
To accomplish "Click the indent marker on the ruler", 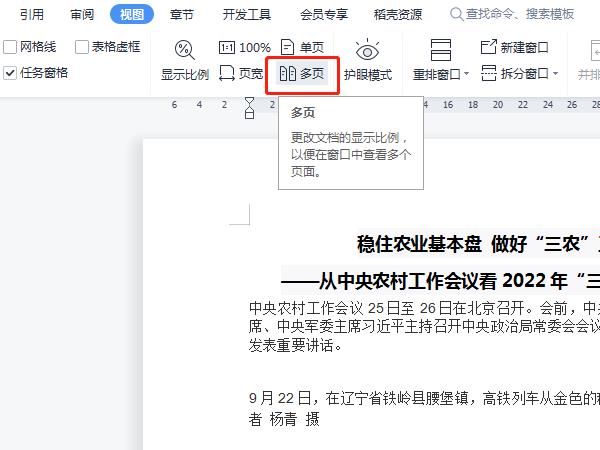I will click(250, 109).
